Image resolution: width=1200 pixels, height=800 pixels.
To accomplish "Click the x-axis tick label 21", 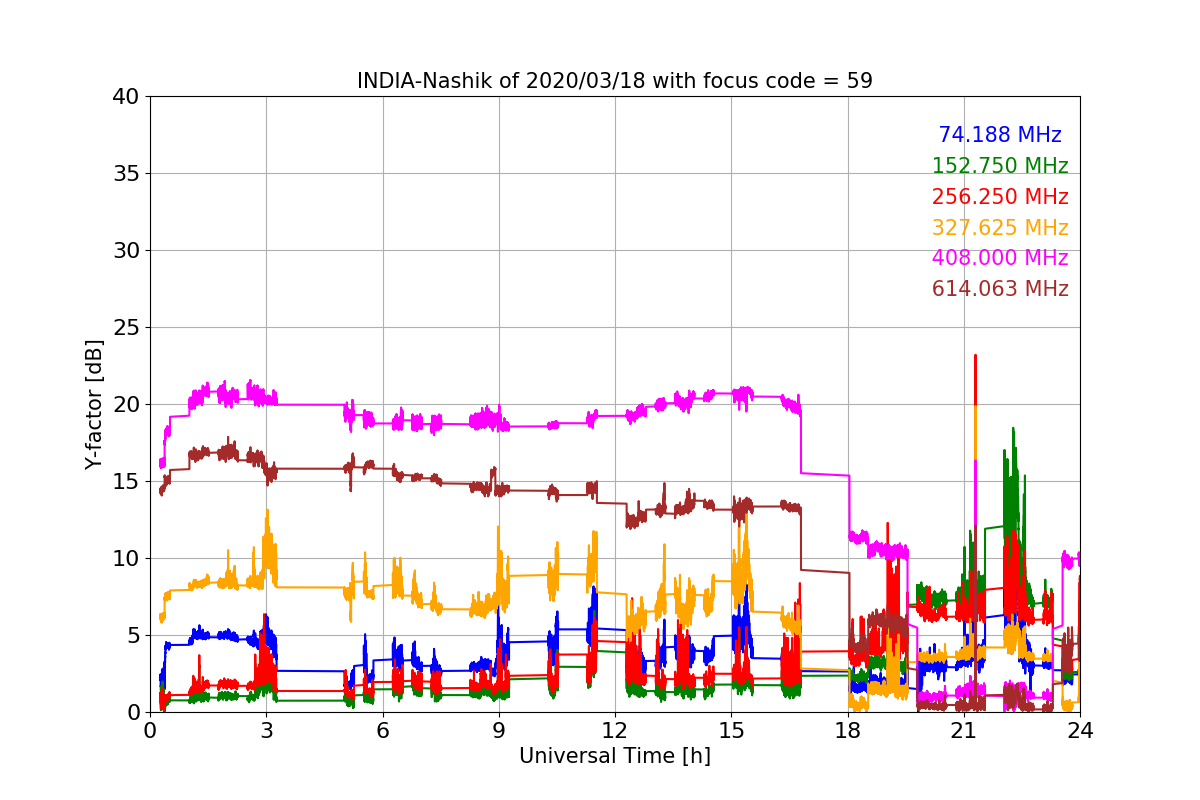I will tap(964, 730).
